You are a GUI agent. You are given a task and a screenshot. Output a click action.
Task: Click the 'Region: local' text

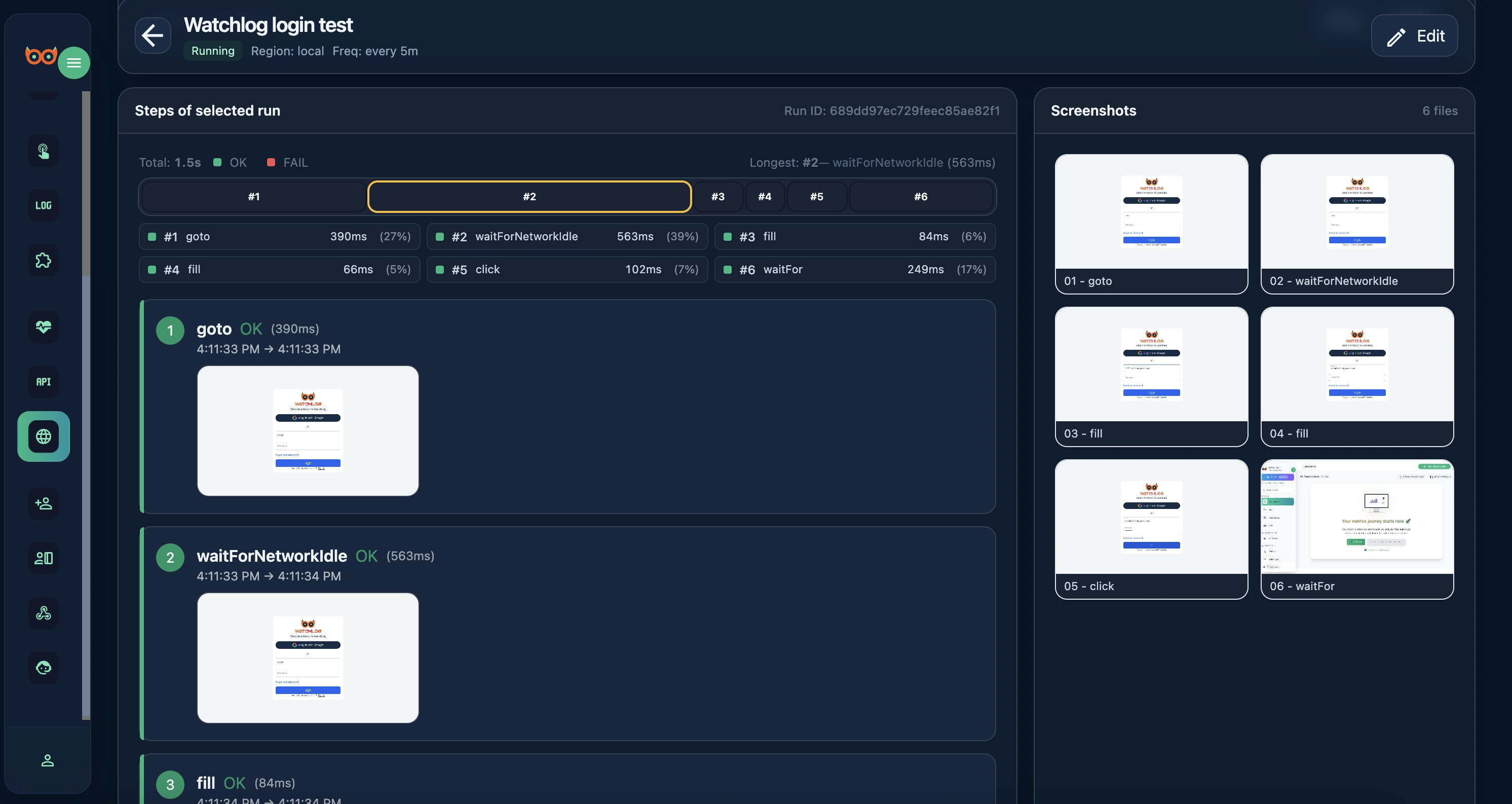tap(288, 51)
